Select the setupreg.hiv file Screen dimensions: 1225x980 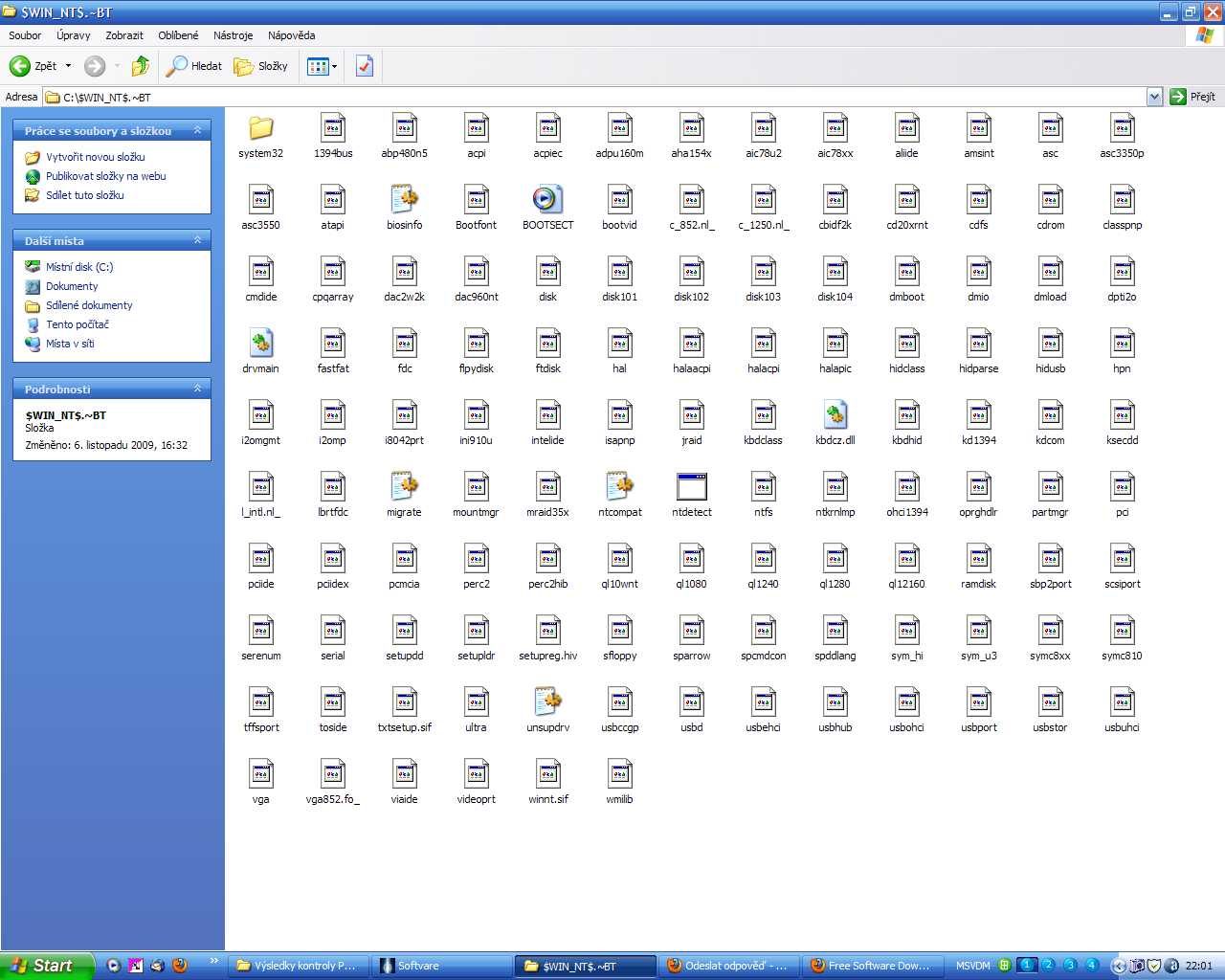547,631
